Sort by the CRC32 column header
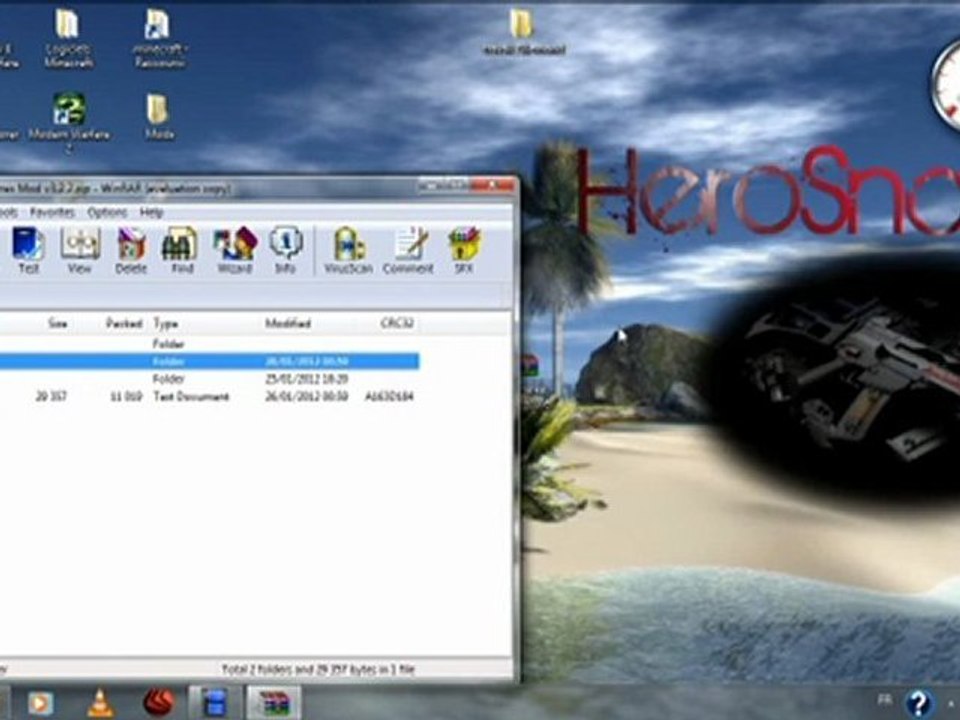The height and width of the screenshot is (720, 960). (x=397, y=323)
